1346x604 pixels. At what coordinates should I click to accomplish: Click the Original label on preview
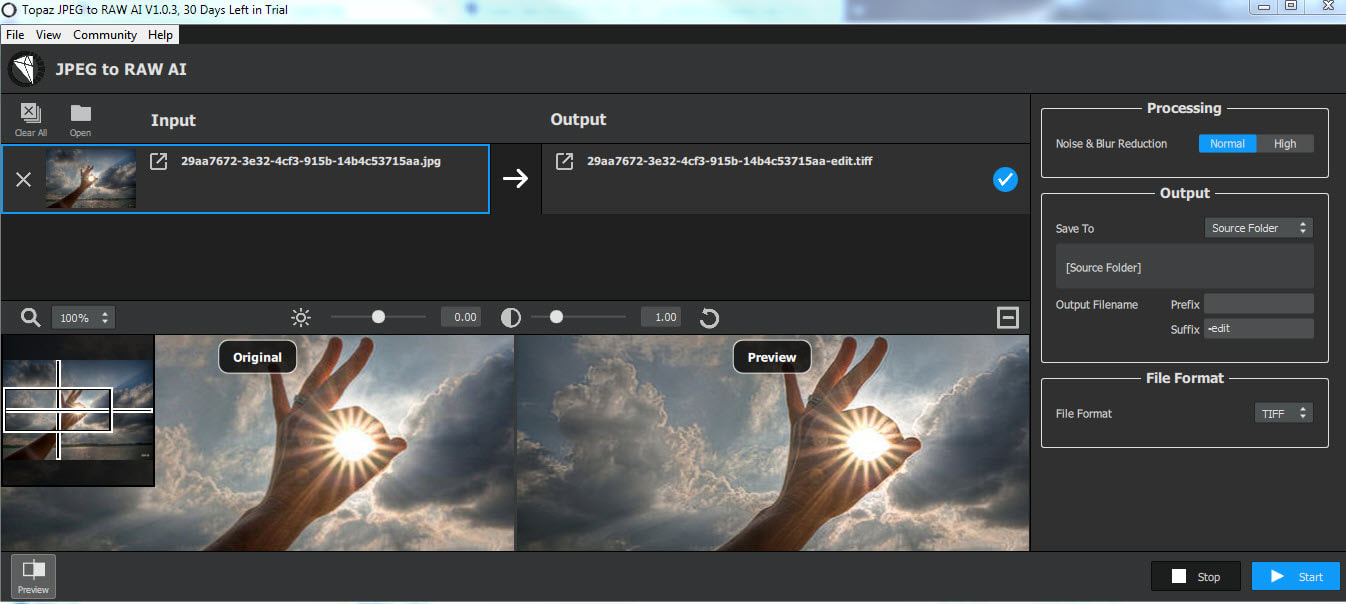click(x=257, y=357)
